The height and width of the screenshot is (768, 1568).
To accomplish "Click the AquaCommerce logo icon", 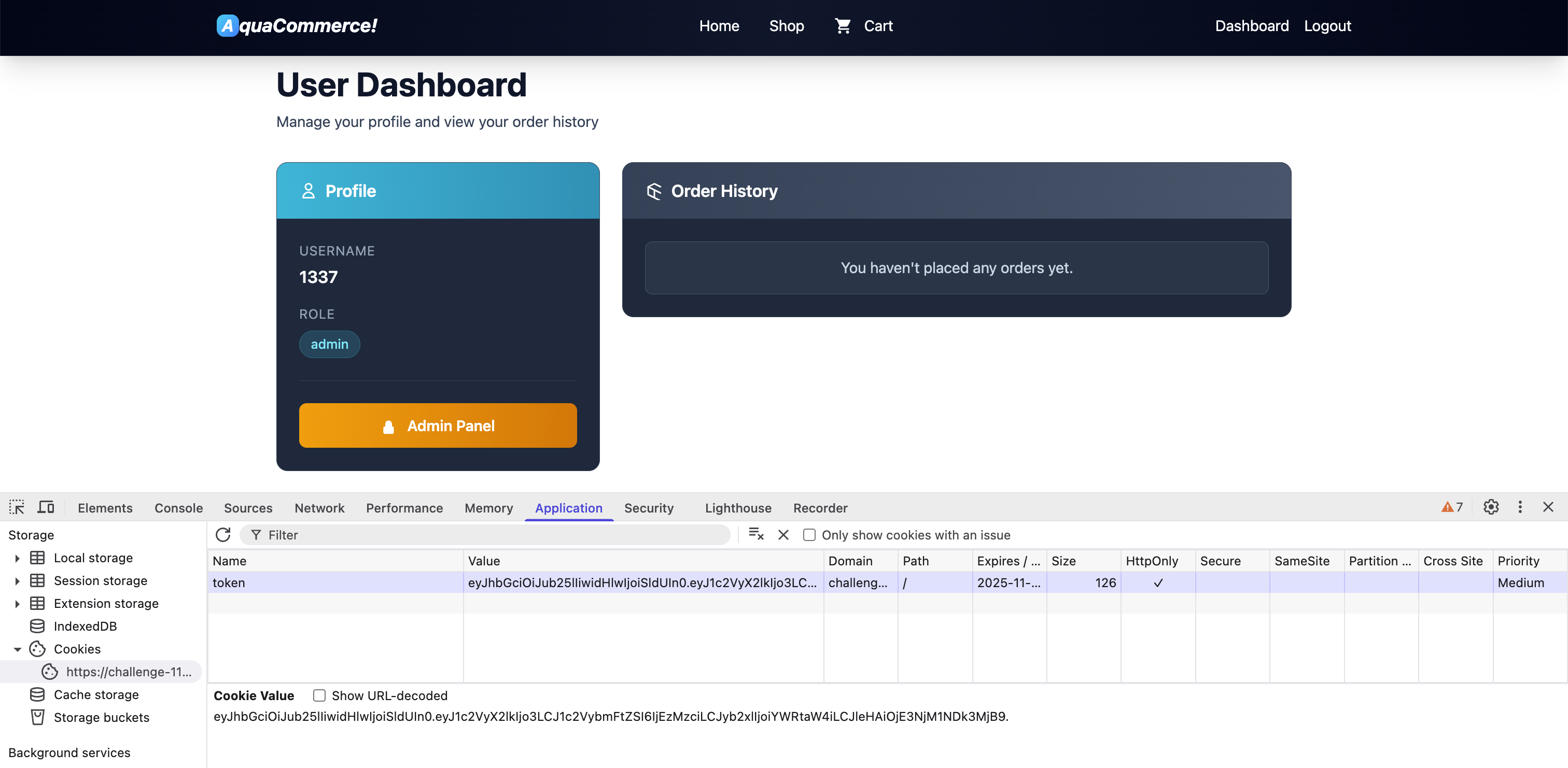I will 227,25.
